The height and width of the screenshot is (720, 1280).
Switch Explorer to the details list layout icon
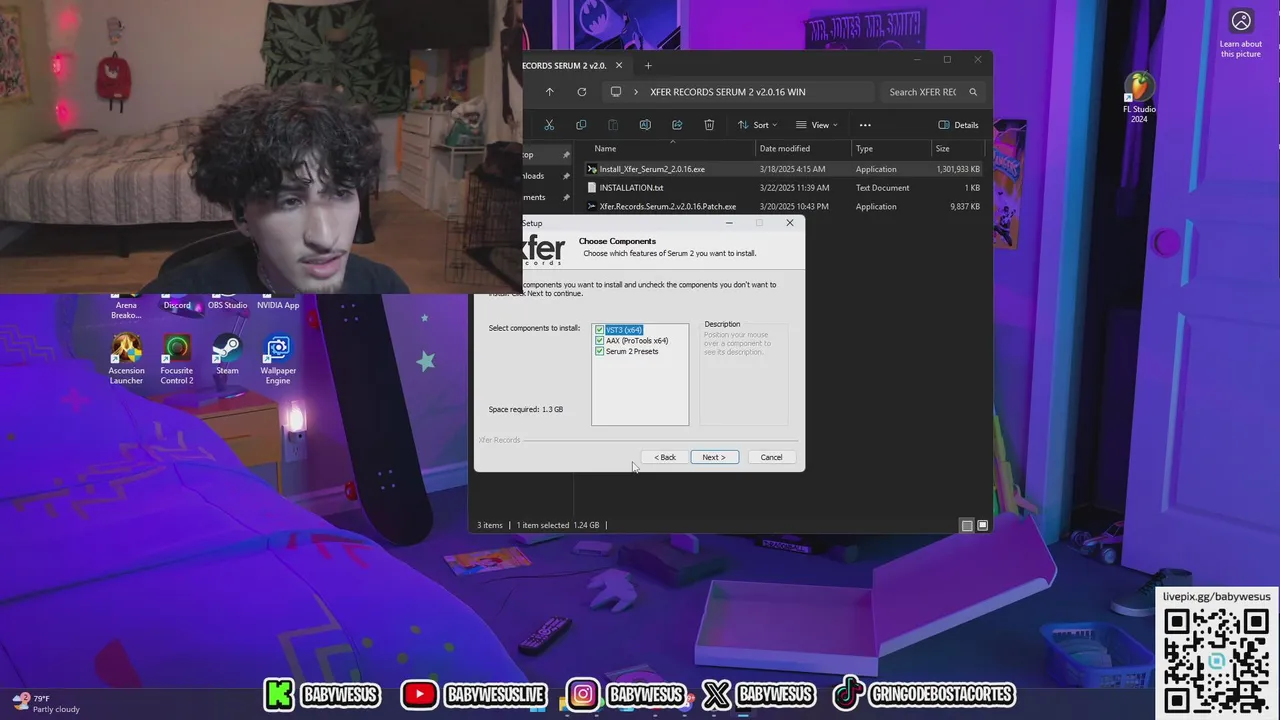point(966,525)
